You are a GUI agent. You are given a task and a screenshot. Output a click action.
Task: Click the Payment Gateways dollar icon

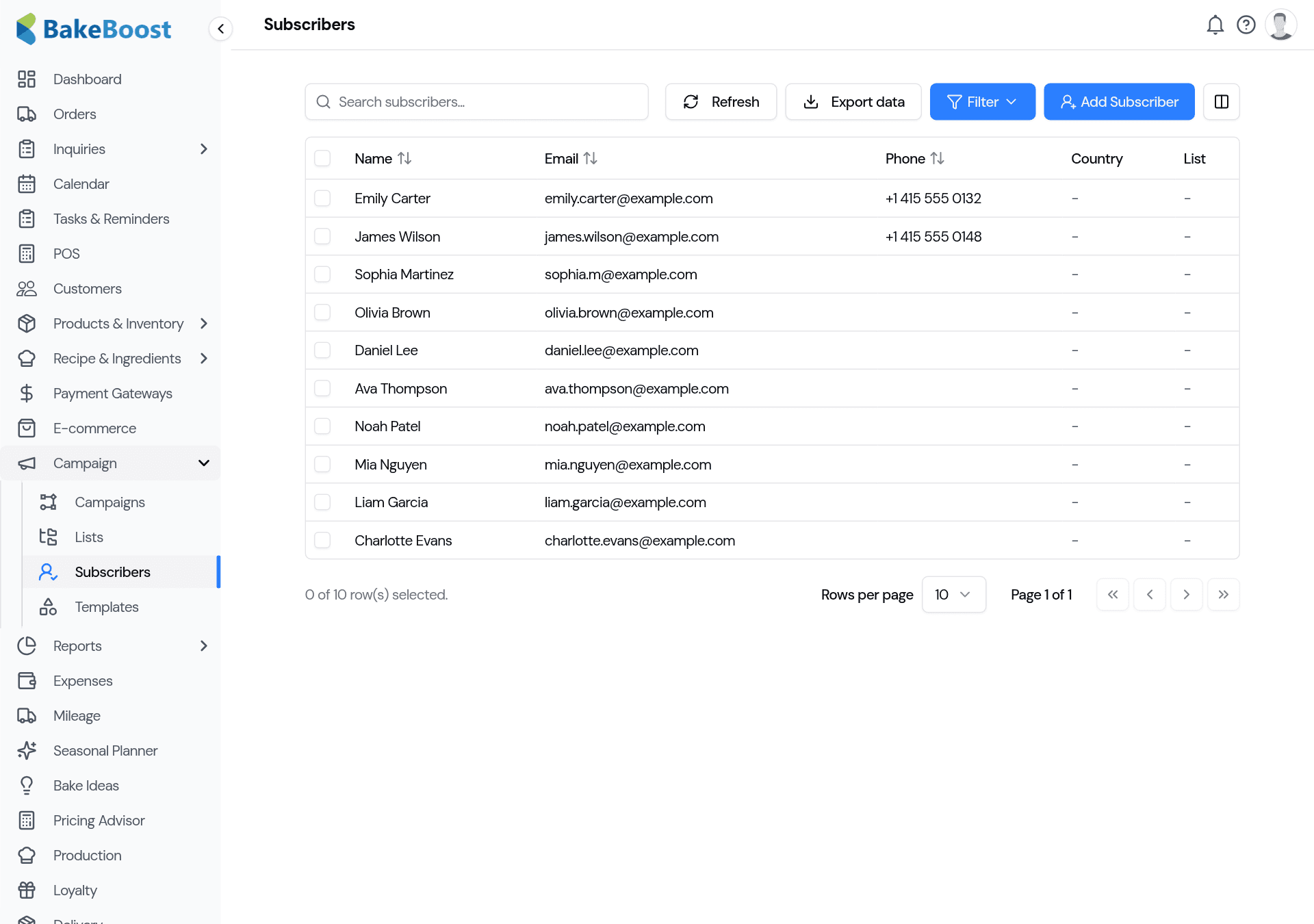point(27,394)
